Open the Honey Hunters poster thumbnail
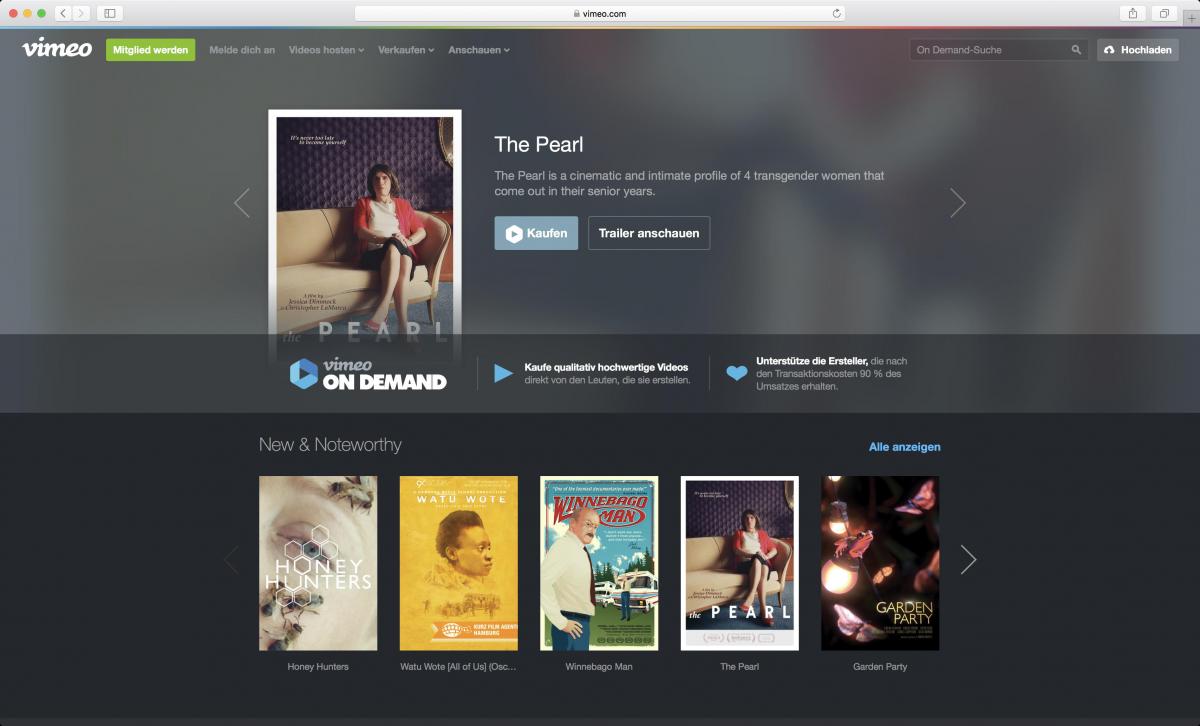 tap(318, 563)
